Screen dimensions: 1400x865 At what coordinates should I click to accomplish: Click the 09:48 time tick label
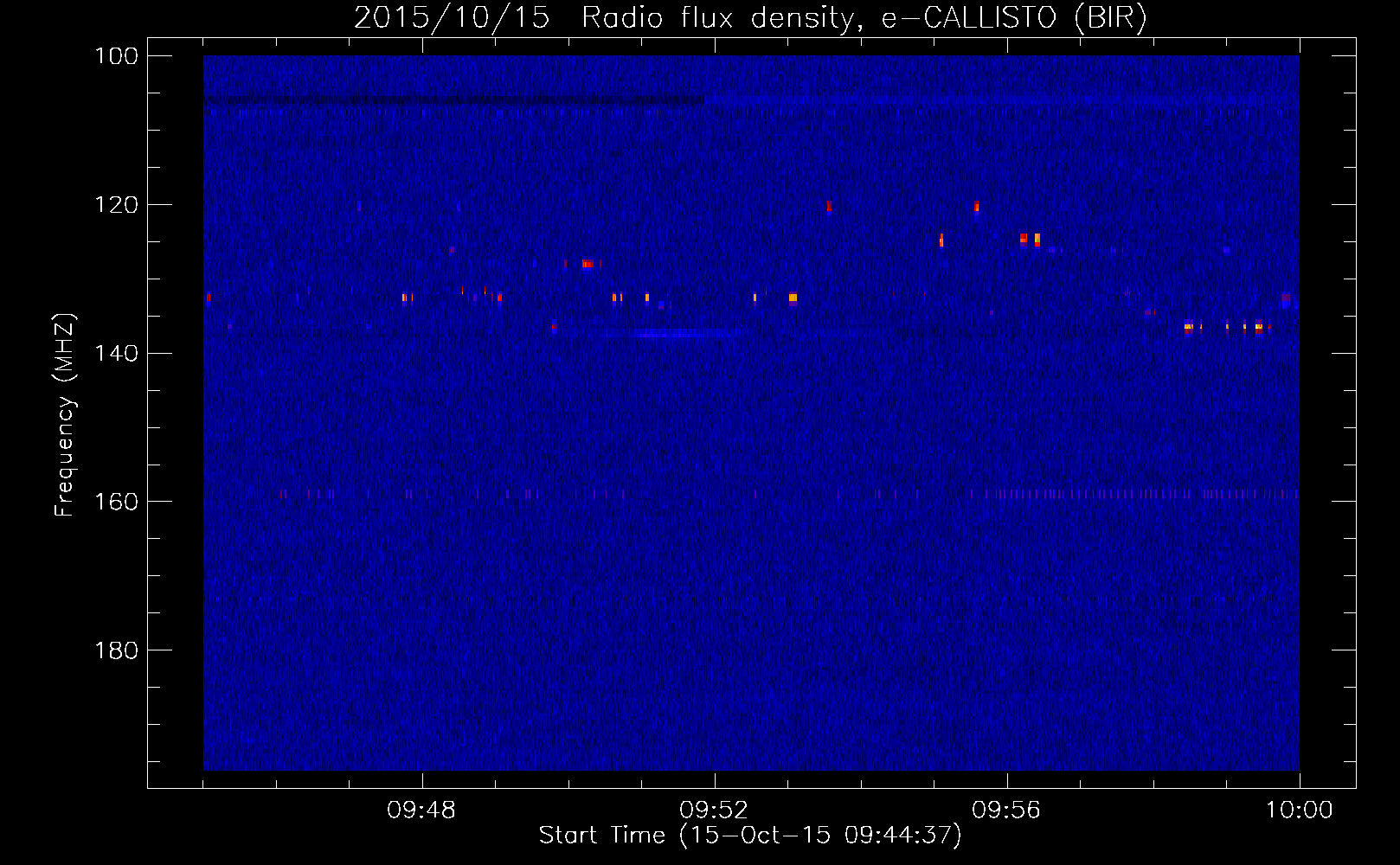click(421, 811)
